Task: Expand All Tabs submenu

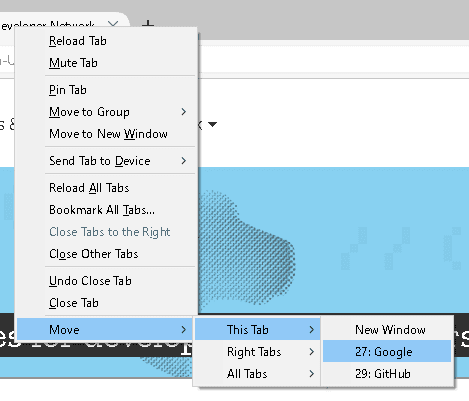Action: coord(258,374)
